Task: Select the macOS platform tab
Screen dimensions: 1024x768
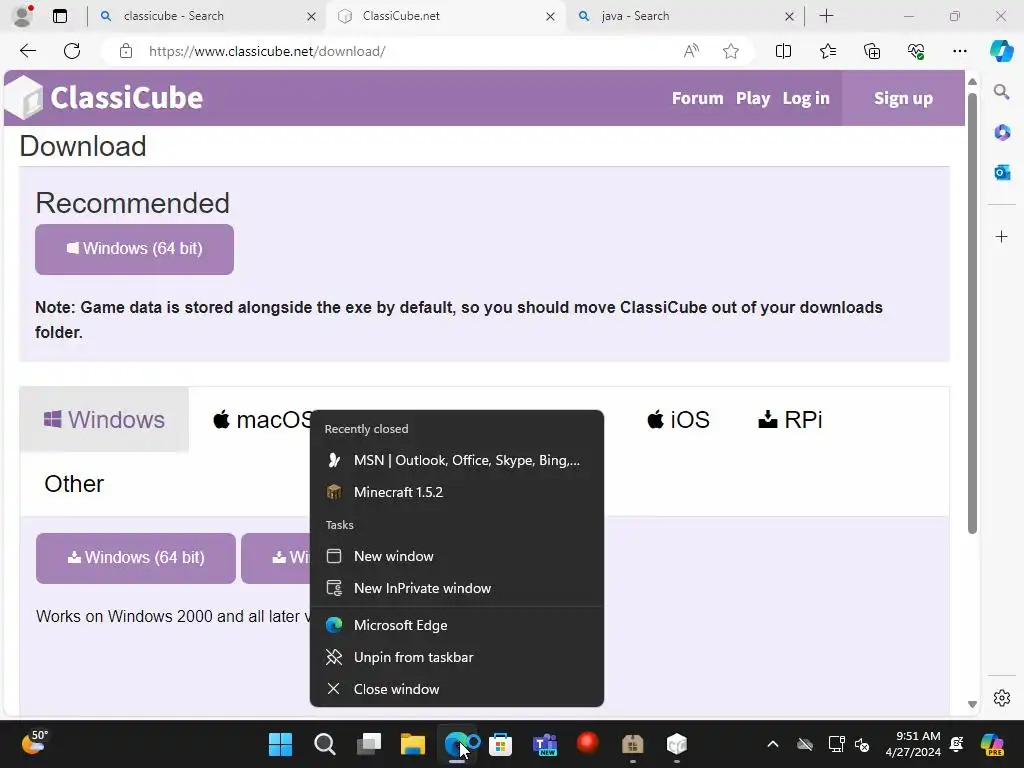Action: coord(261,419)
